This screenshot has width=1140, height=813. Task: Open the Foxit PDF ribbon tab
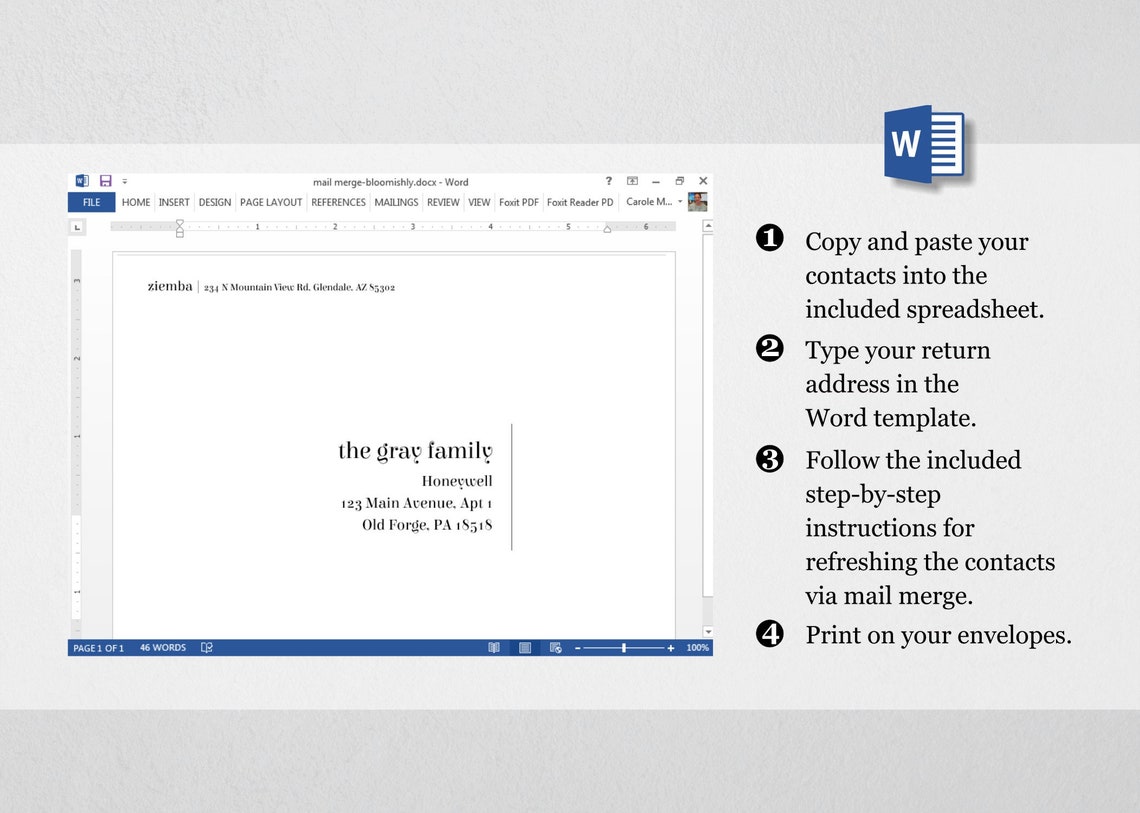point(518,202)
